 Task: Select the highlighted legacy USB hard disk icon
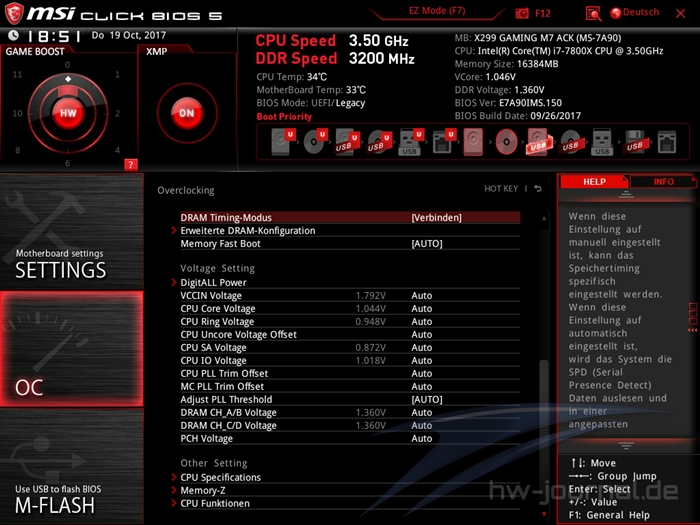click(539, 142)
